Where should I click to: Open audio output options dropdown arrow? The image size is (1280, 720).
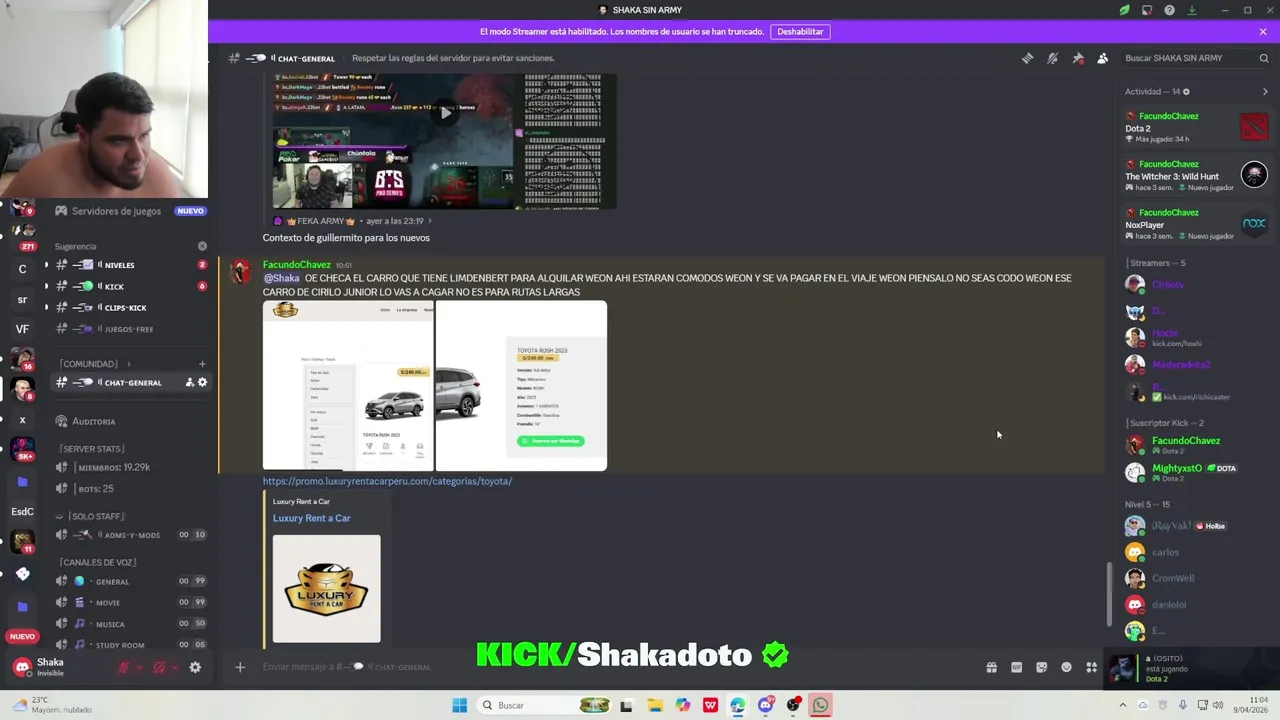[x=174, y=667]
